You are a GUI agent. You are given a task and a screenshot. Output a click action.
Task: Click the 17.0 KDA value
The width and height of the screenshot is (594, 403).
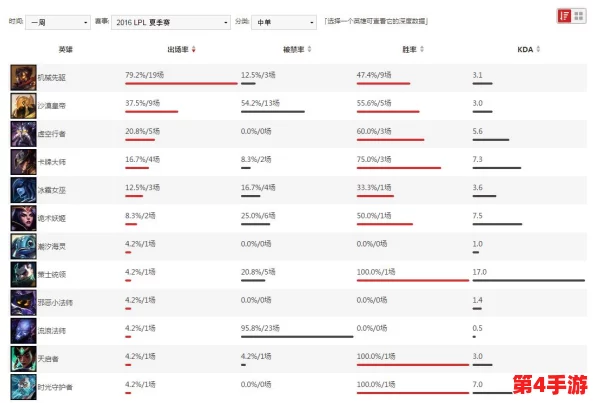(x=480, y=272)
